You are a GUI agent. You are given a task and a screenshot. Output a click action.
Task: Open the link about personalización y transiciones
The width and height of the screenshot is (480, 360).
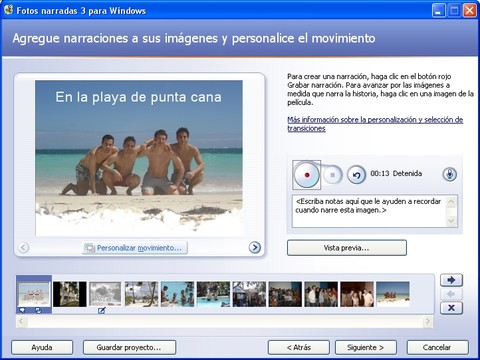(x=375, y=124)
